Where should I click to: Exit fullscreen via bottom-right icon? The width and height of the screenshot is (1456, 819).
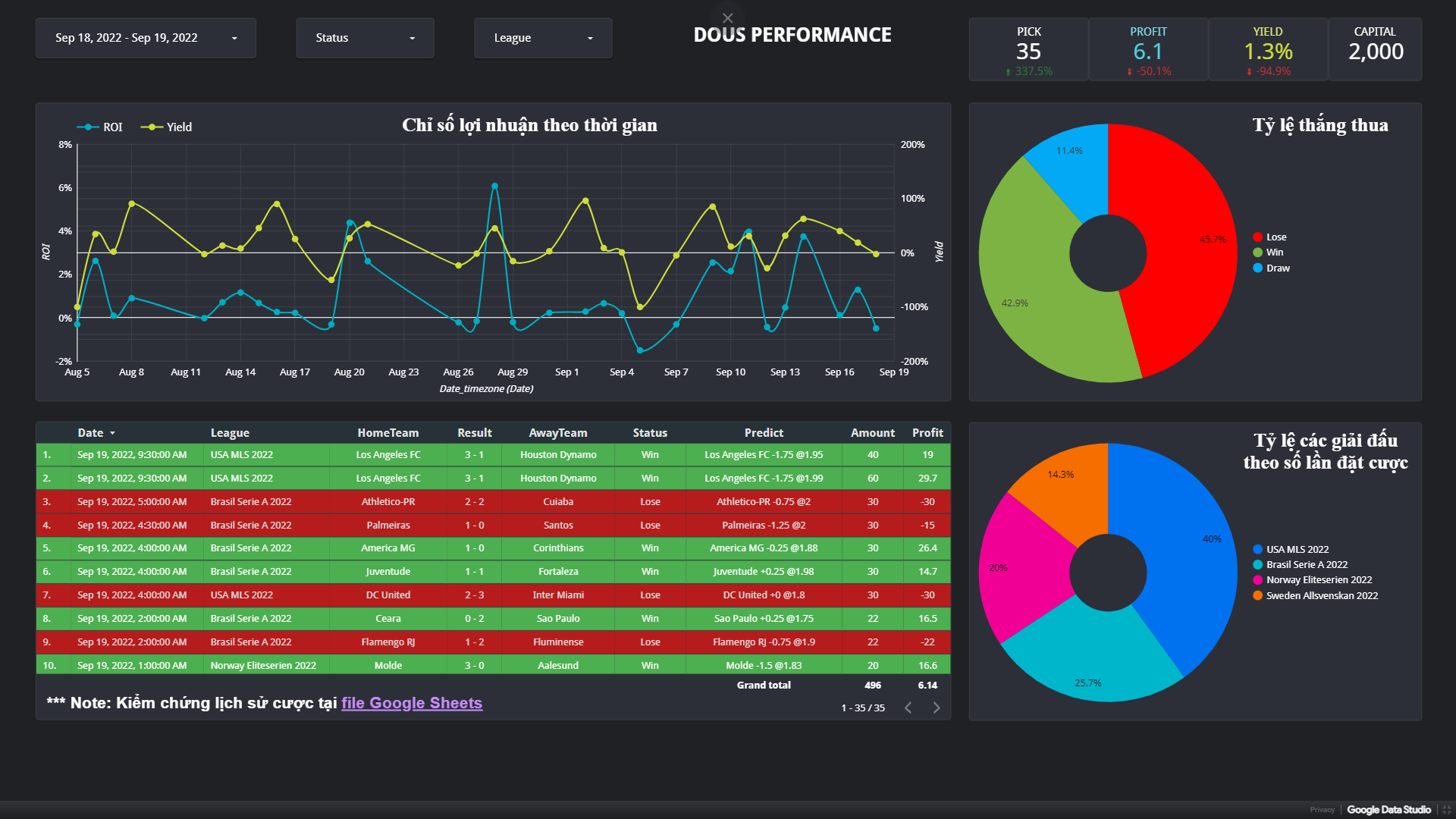tap(1446, 810)
